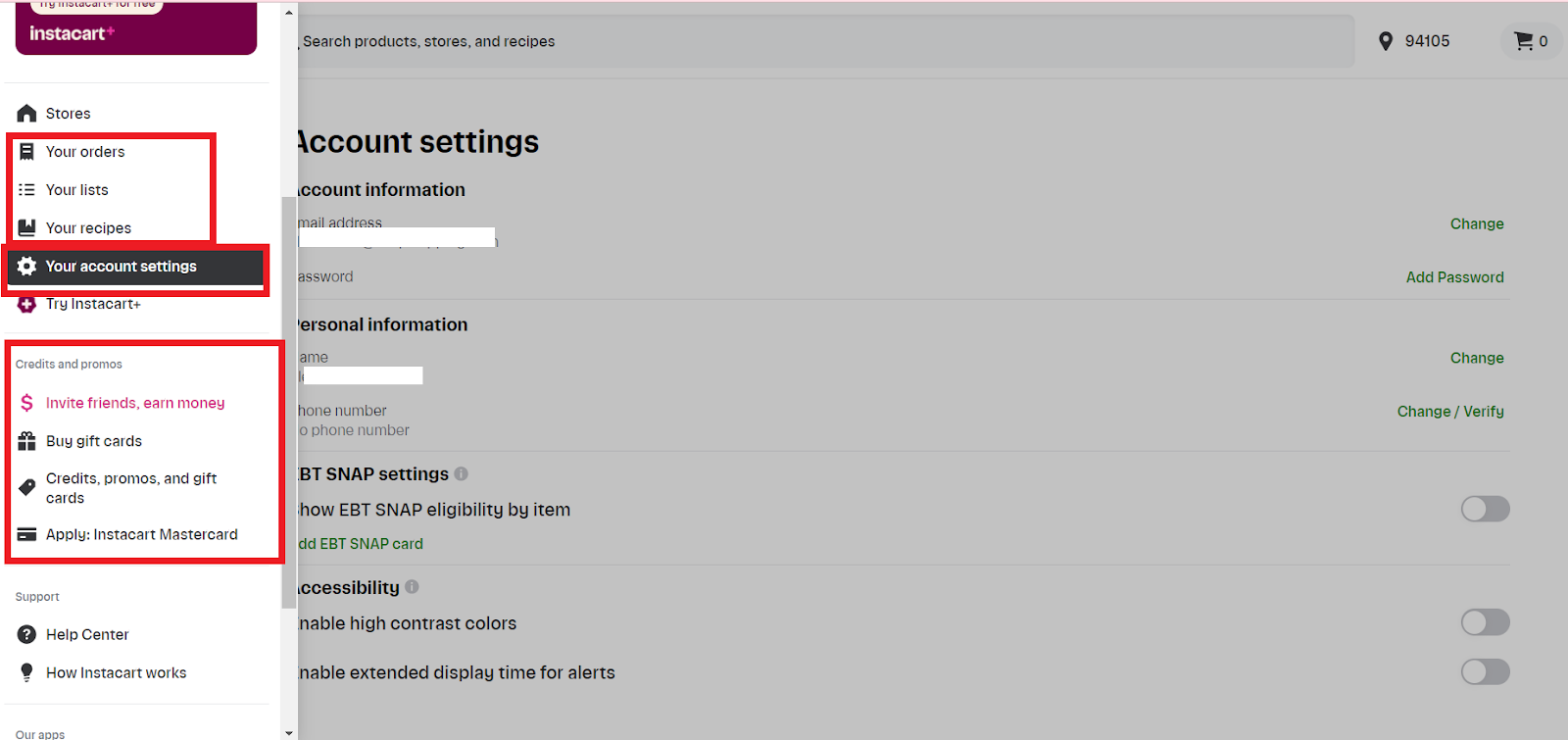
Task: Click the account settings gear icon
Action: tap(27, 267)
